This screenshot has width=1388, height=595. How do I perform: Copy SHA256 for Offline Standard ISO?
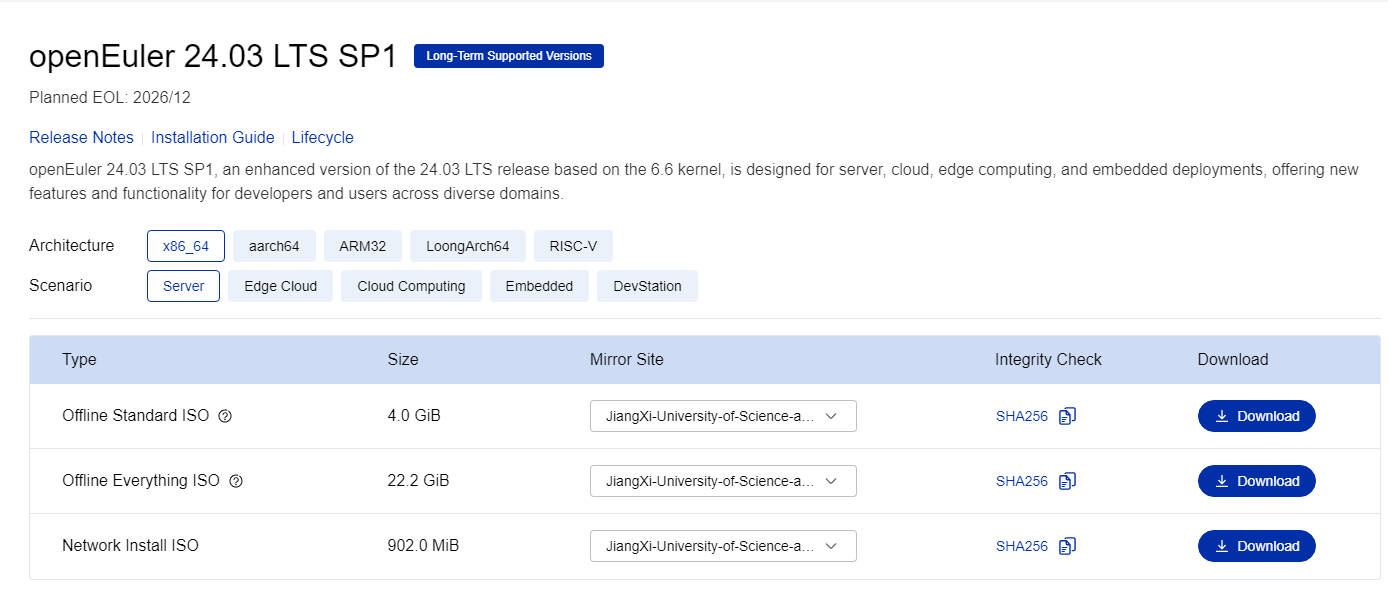click(x=1067, y=416)
